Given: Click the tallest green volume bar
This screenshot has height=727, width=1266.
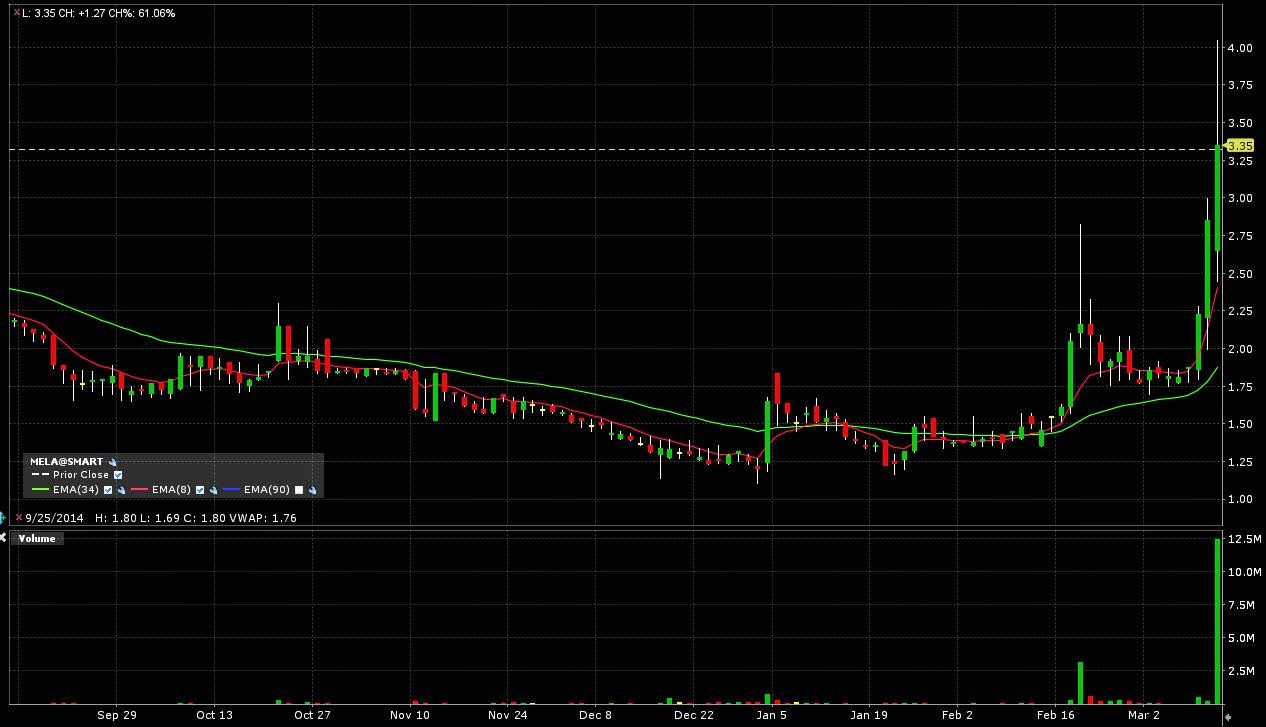Looking at the screenshot, I should 1217,621.
